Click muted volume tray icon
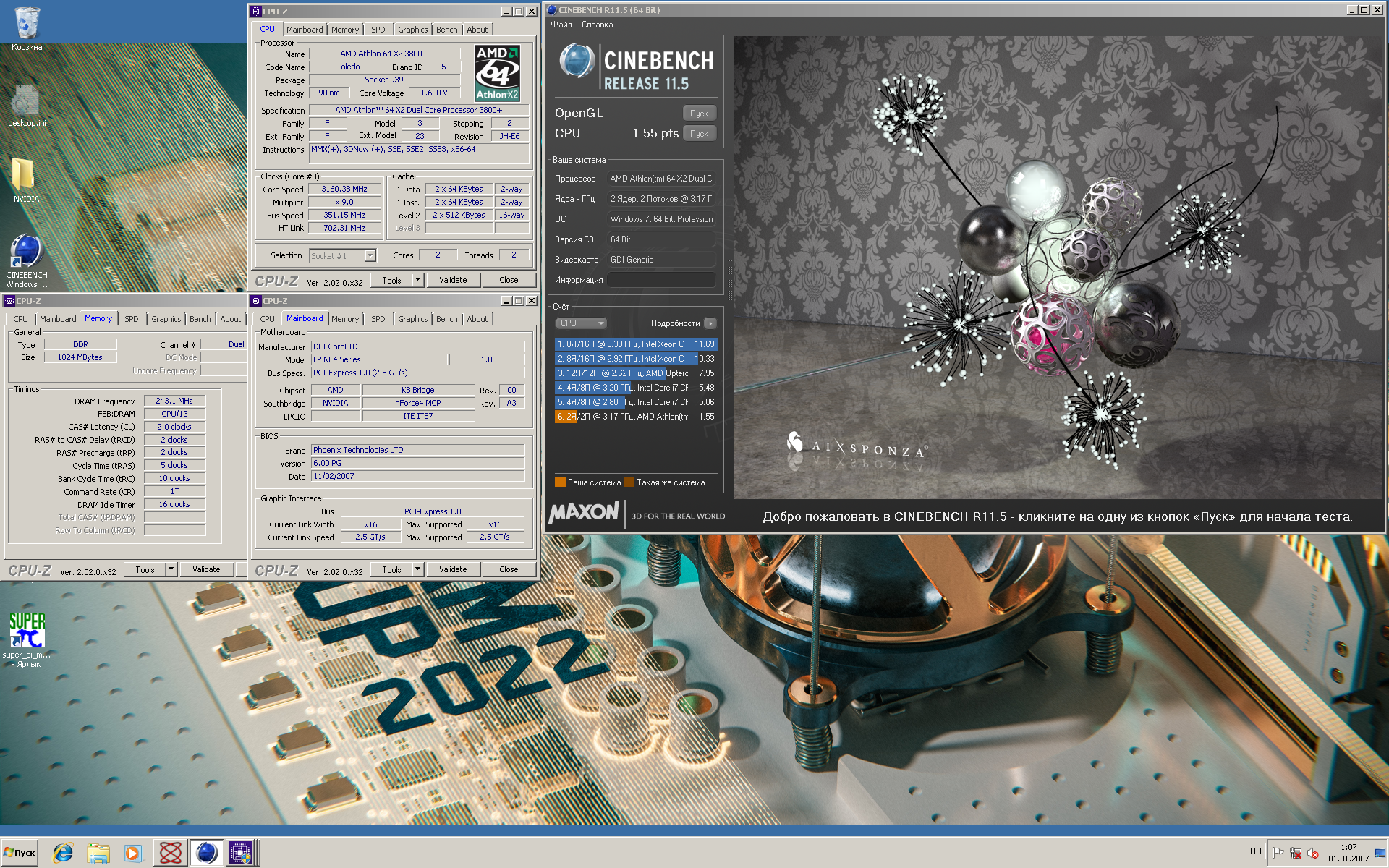1389x868 pixels. point(1313,853)
